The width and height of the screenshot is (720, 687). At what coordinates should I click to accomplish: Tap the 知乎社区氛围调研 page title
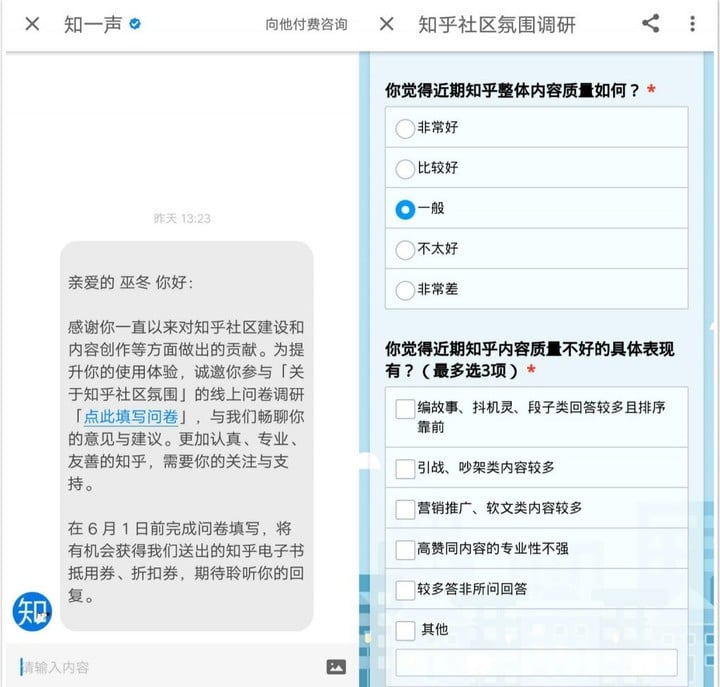coord(497,24)
